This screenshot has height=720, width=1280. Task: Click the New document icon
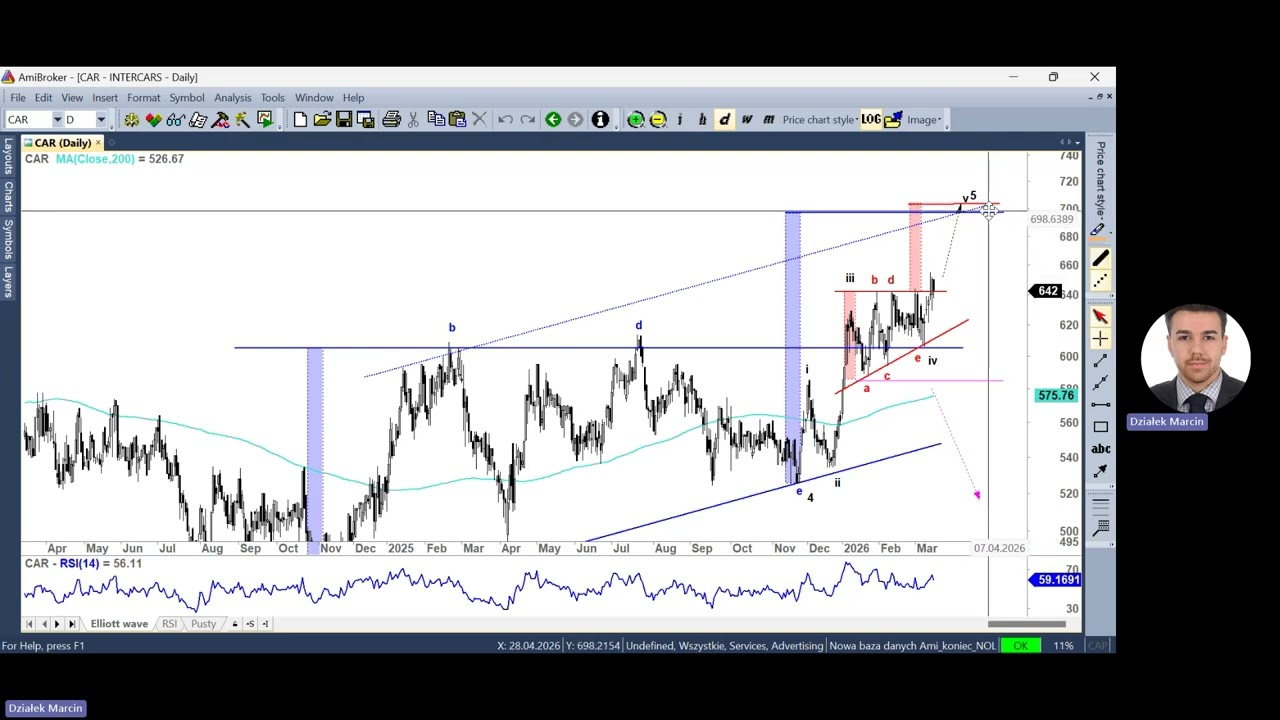300,120
